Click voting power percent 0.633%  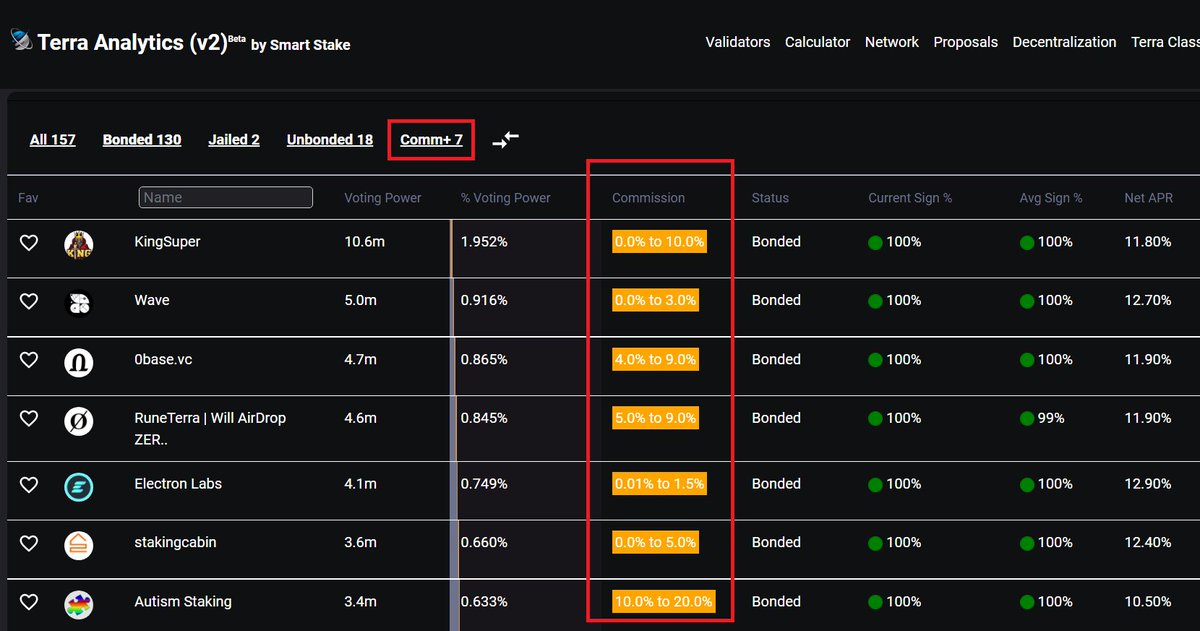[x=484, y=601]
